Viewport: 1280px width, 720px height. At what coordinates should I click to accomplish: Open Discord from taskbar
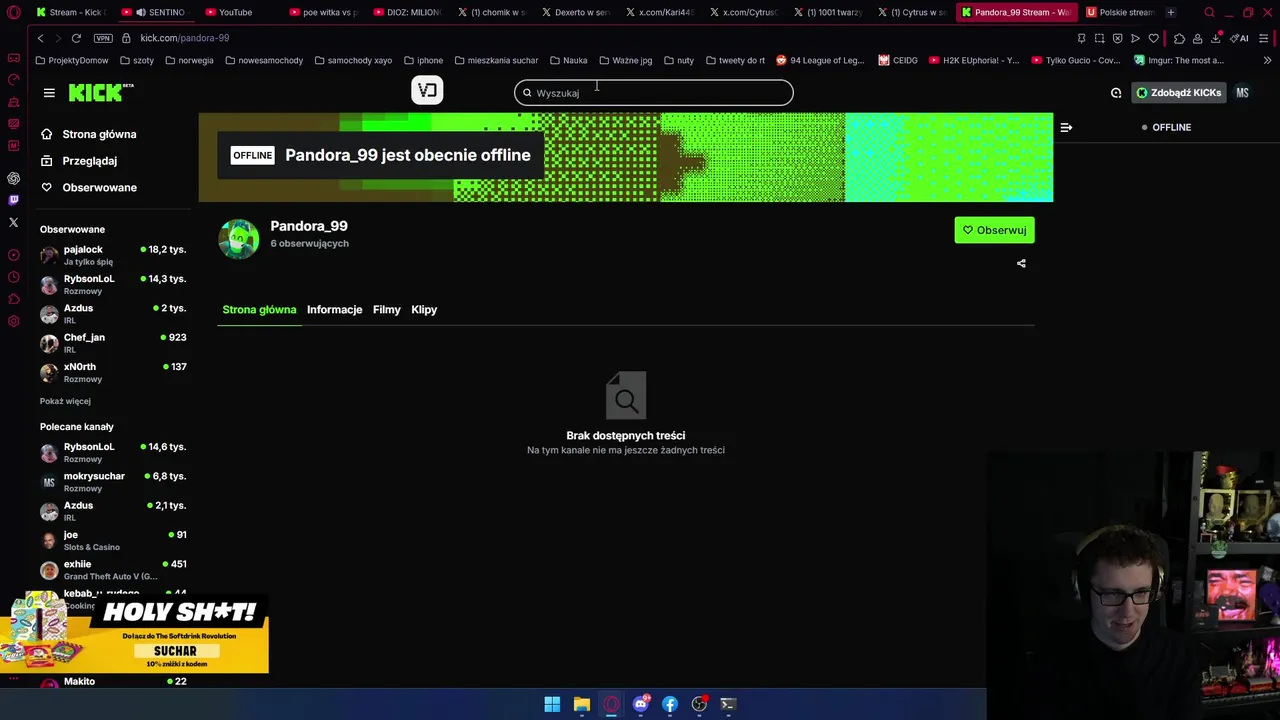641,704
